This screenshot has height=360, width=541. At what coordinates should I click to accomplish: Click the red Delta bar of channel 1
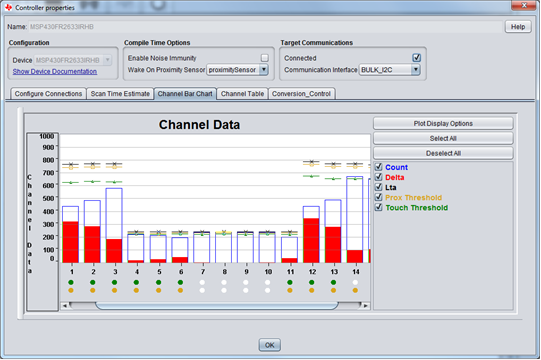point(71,242)
